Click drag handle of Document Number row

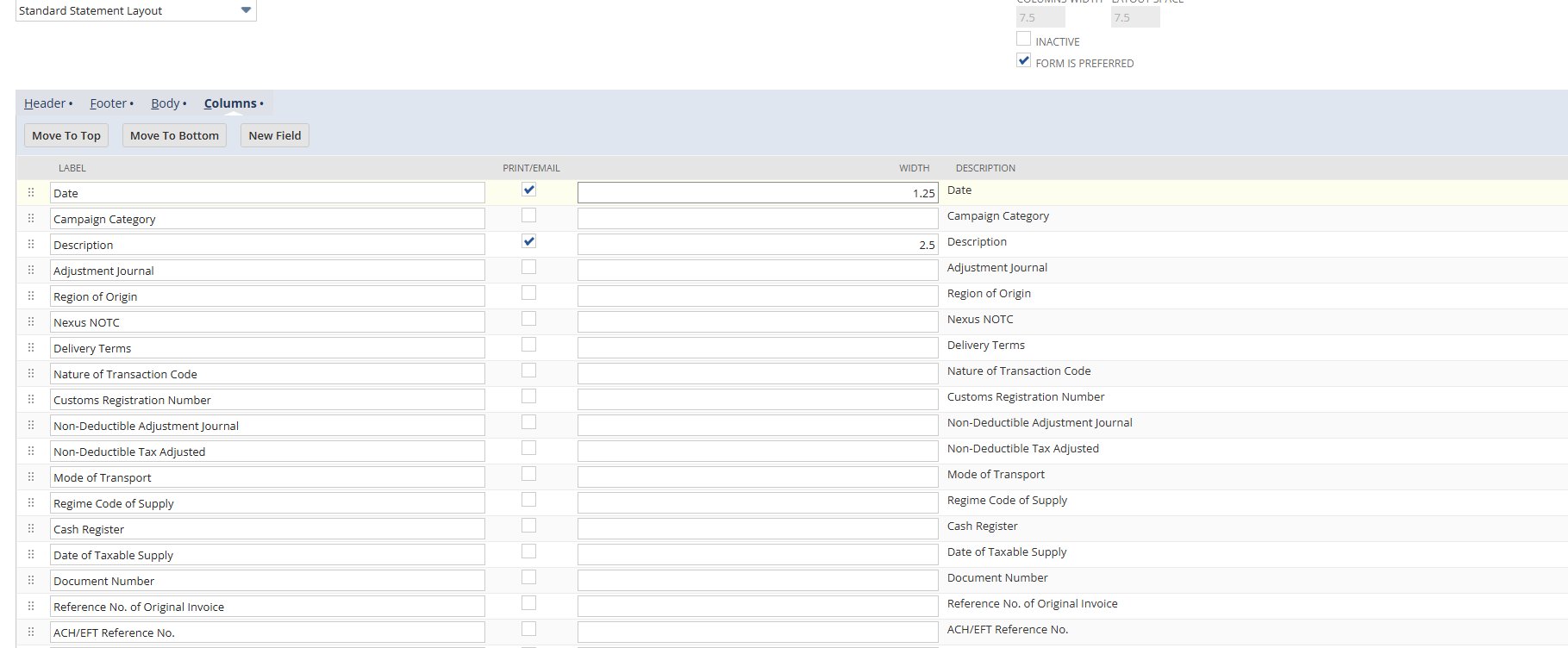[31, 580]
